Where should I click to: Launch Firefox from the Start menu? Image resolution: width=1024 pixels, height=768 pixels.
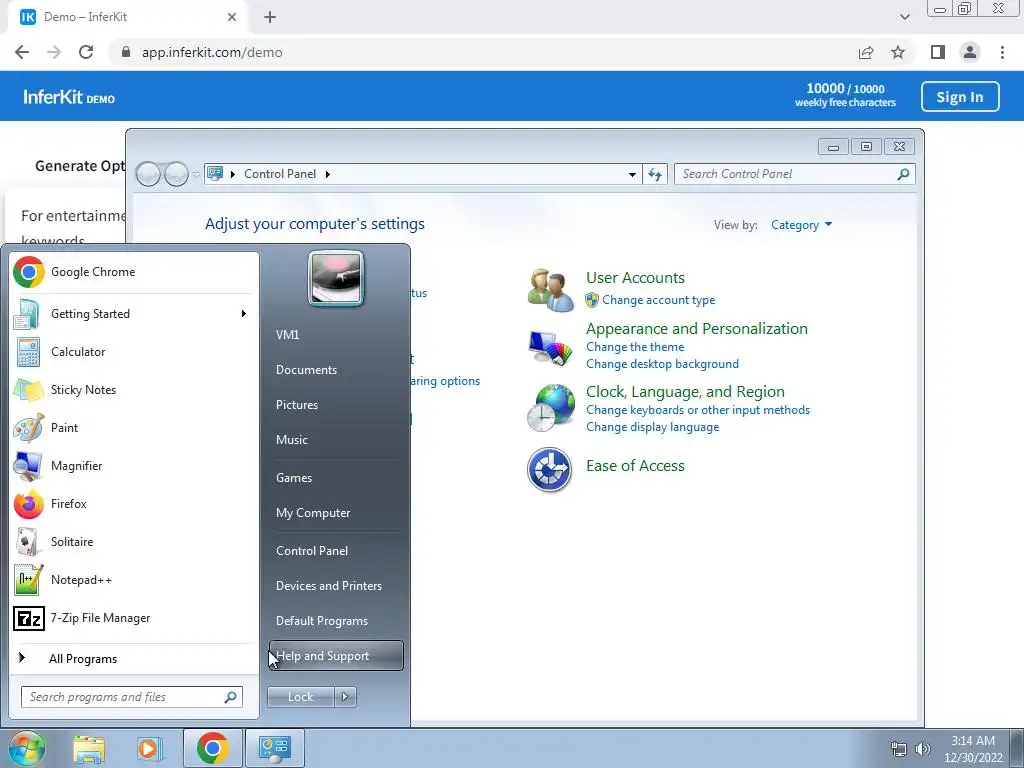coord(133,504)
